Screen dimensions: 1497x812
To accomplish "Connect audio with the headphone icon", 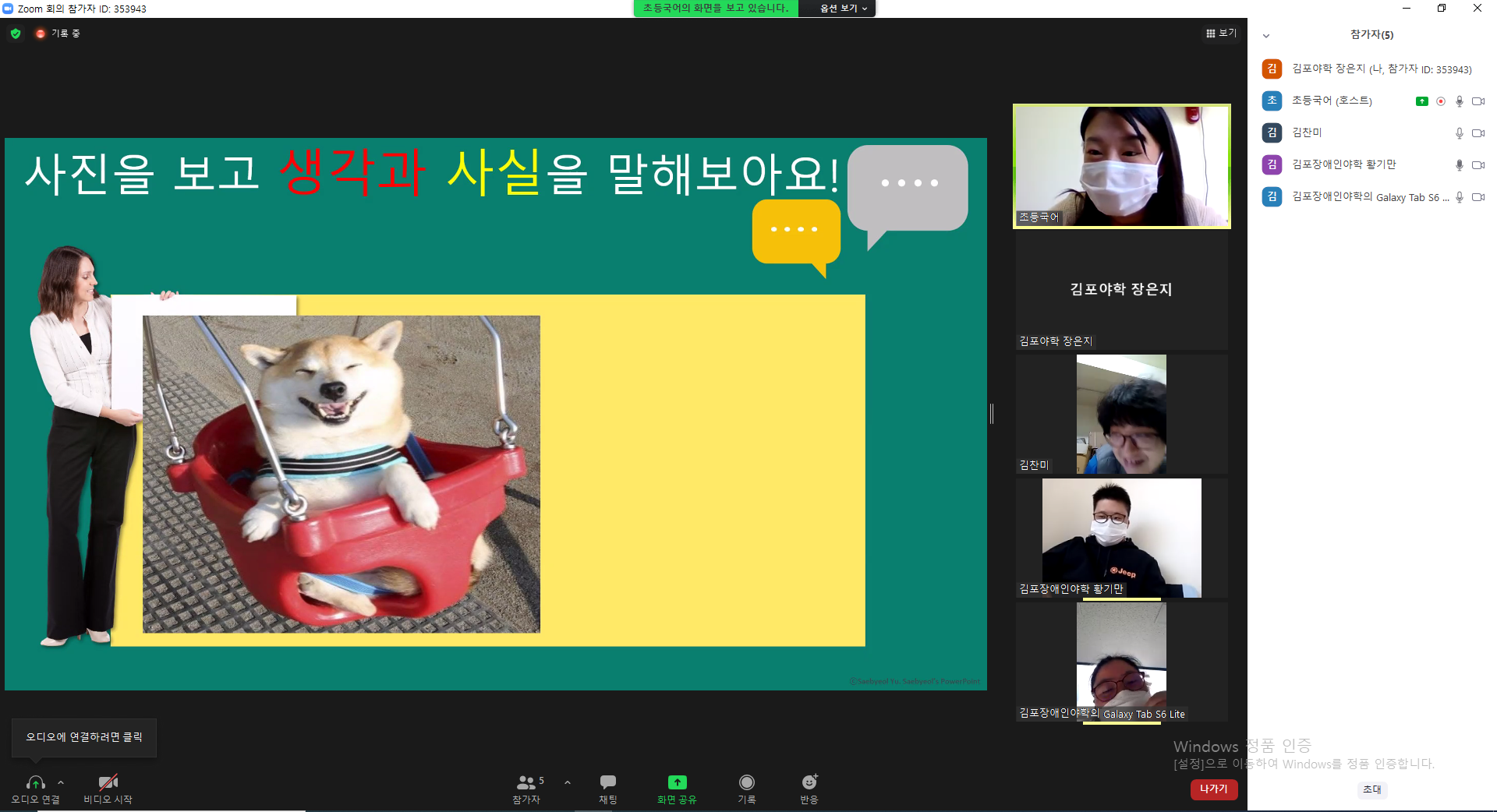I will (x=35, y=782).
